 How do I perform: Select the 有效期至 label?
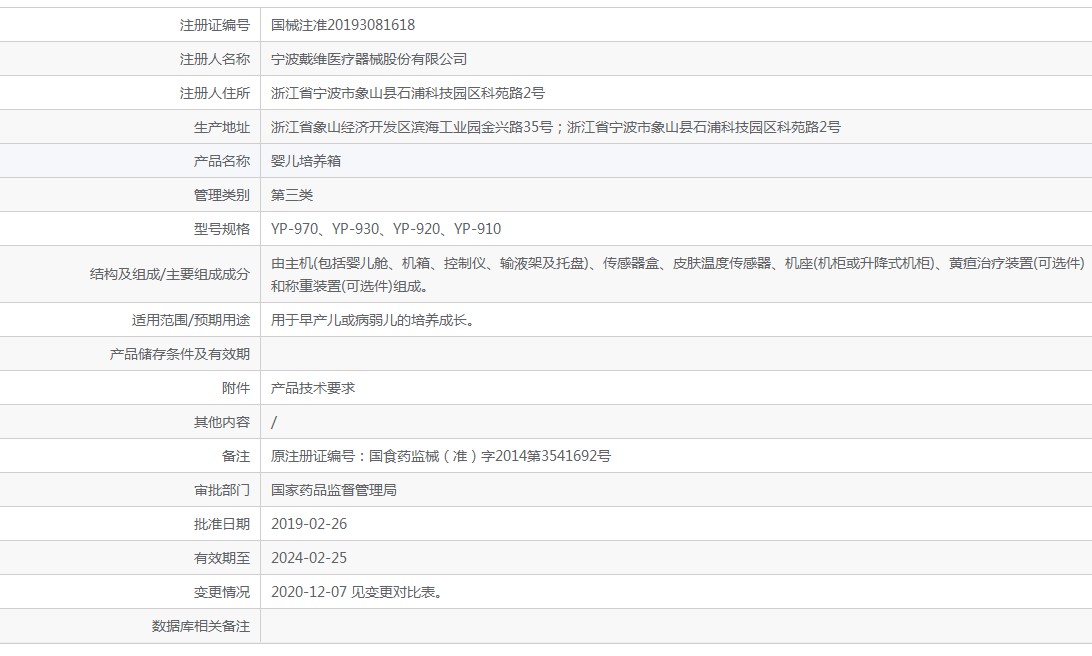pyautogui.click(x=221, y=558)
